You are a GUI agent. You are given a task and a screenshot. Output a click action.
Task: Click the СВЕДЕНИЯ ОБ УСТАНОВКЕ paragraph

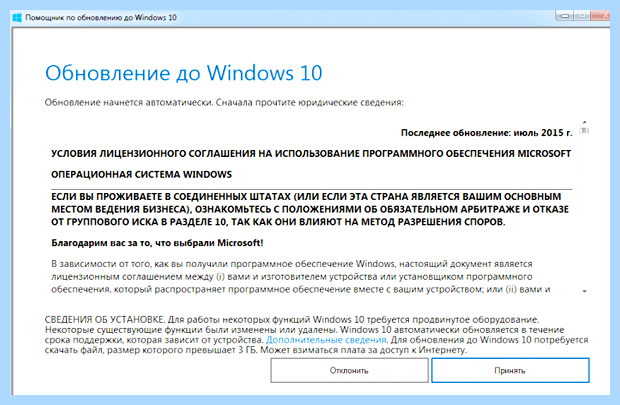click(x=316, y=335)
